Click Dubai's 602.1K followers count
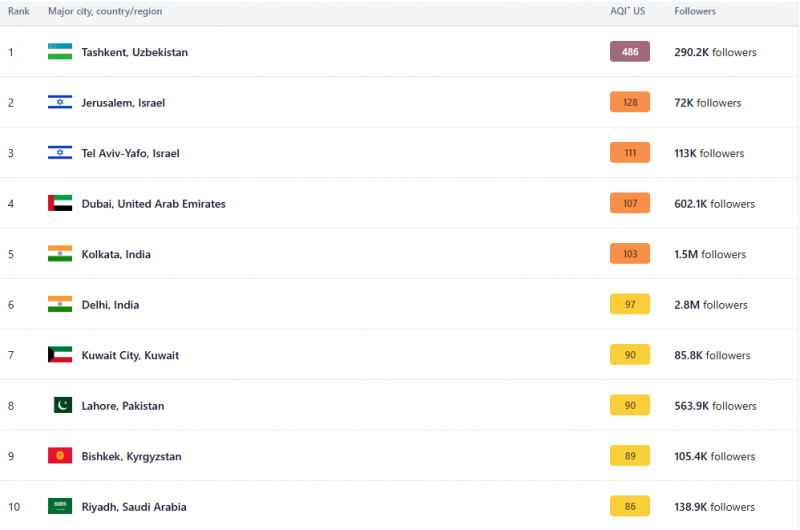 (714, 204)
